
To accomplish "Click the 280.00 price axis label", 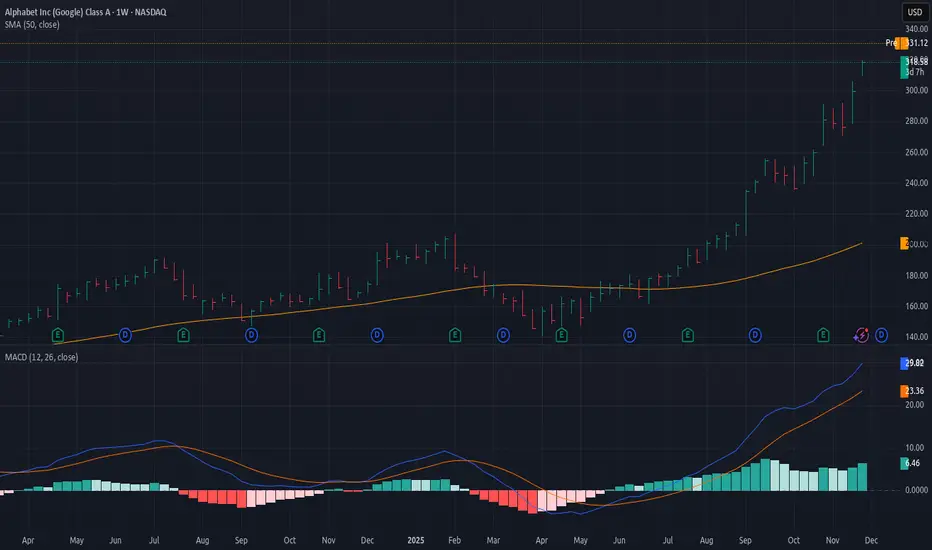I will click(916, 121).
